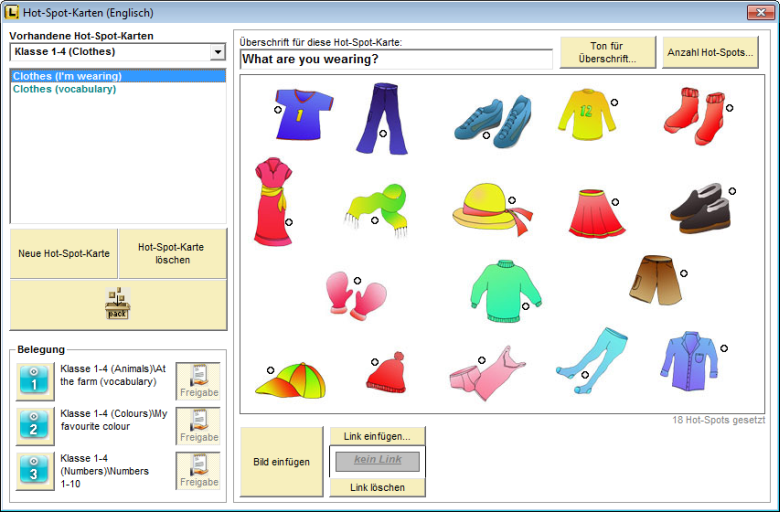780x512 pixels.
Task: Select Clothes (I'm wearing) list entry
Action: [x=67, y=76]
